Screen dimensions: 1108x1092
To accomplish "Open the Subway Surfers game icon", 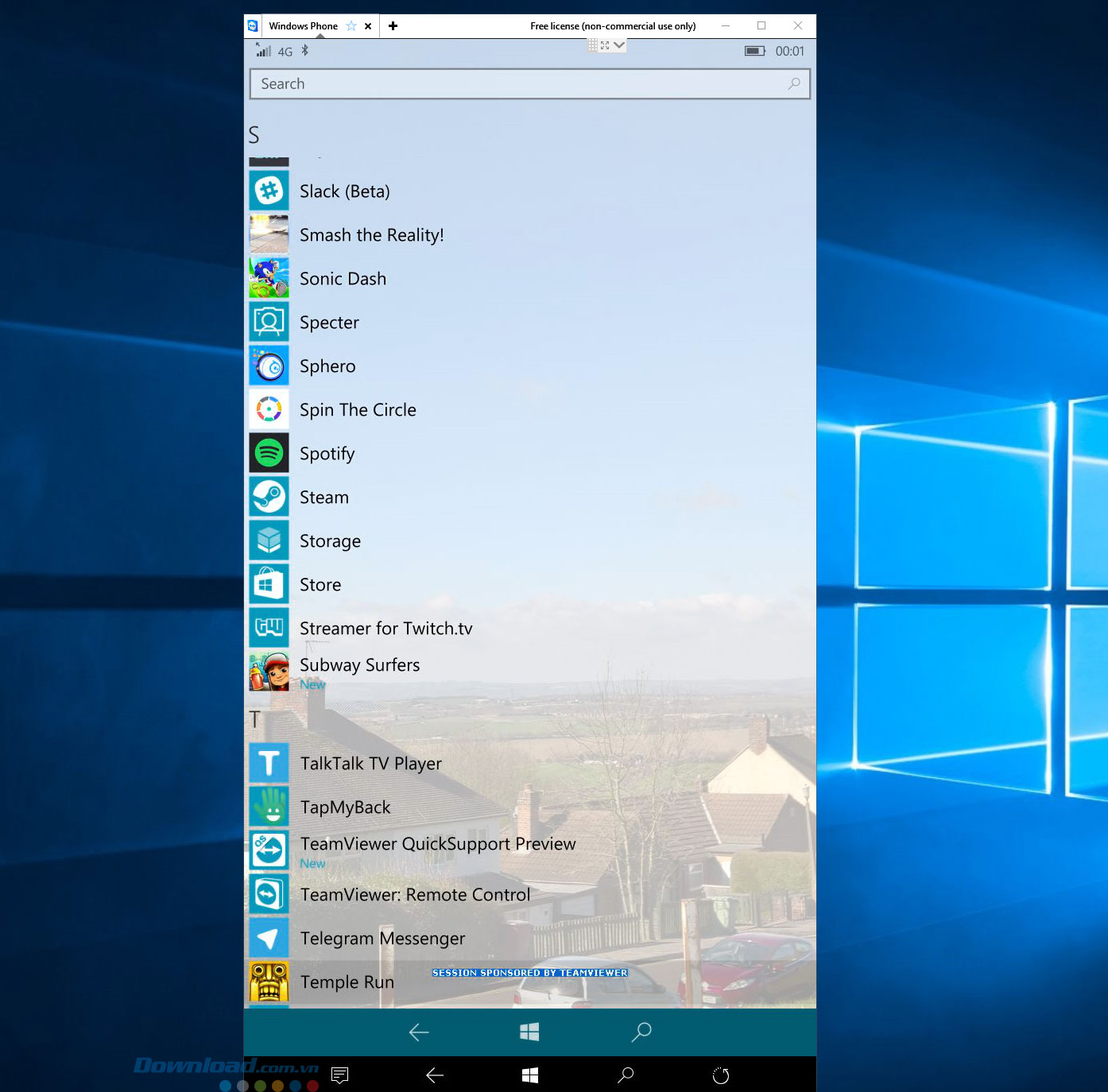I will click(269, 672).
